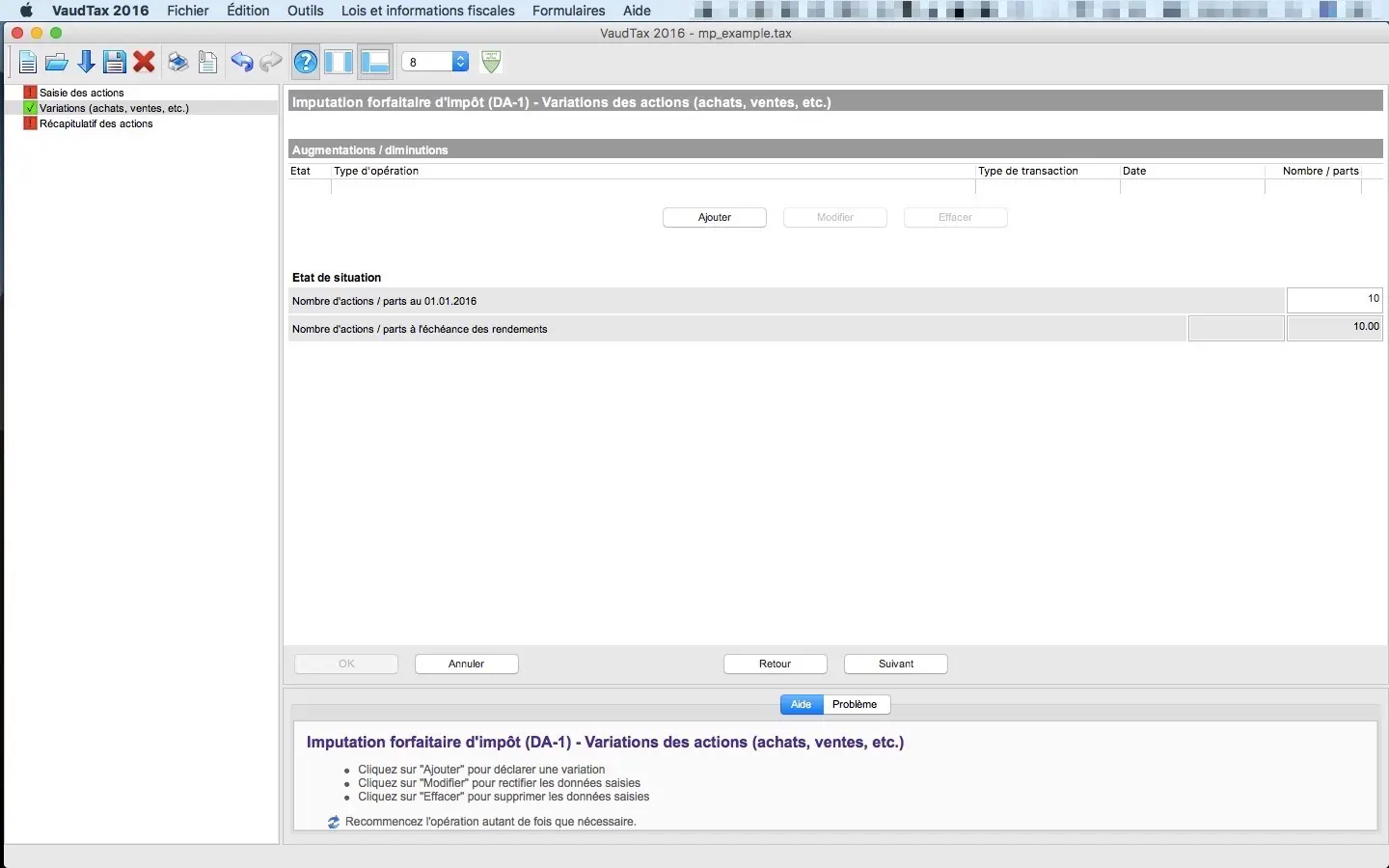
Task: Click the Type d'opération column header
Action: coord(654,171)
